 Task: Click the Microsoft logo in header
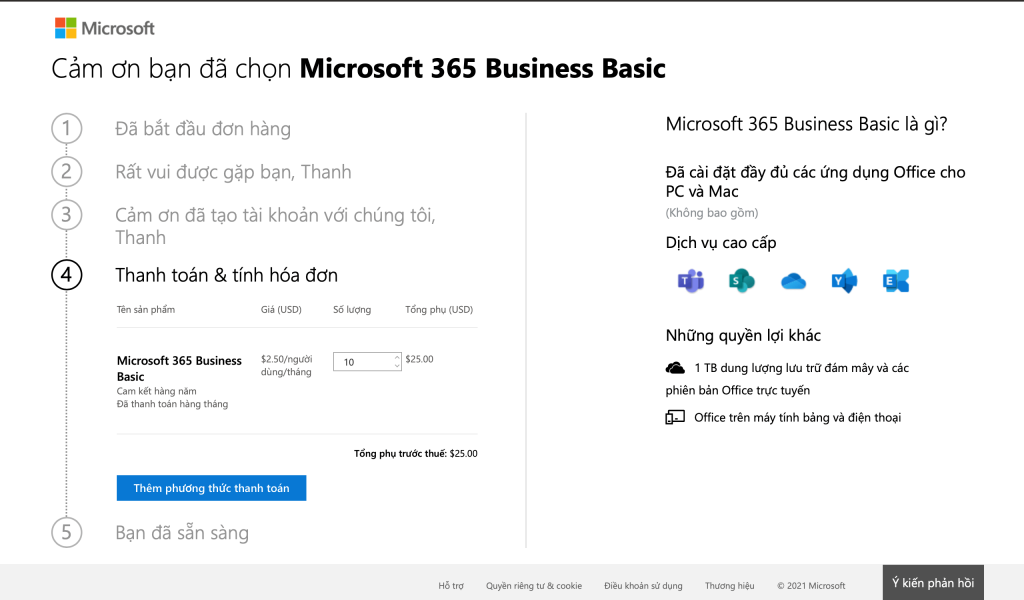(105, 28)
